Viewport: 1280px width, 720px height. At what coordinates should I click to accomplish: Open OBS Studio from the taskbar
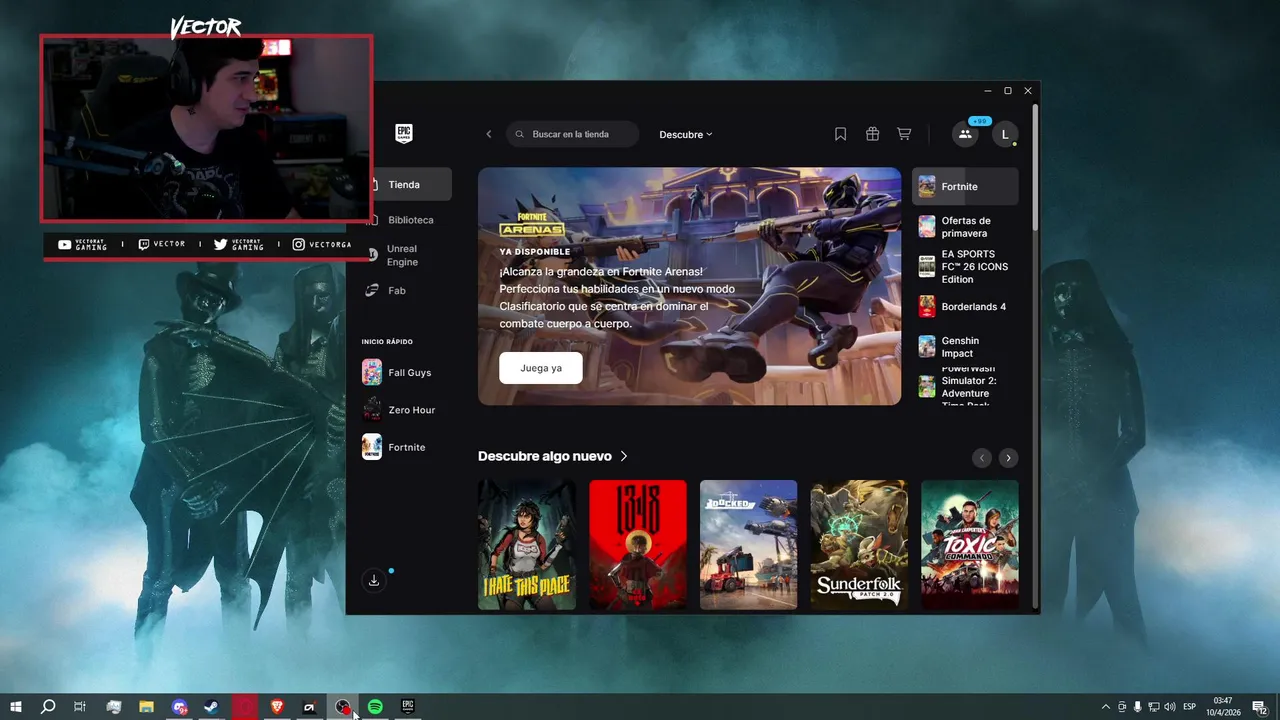[342, 707]
